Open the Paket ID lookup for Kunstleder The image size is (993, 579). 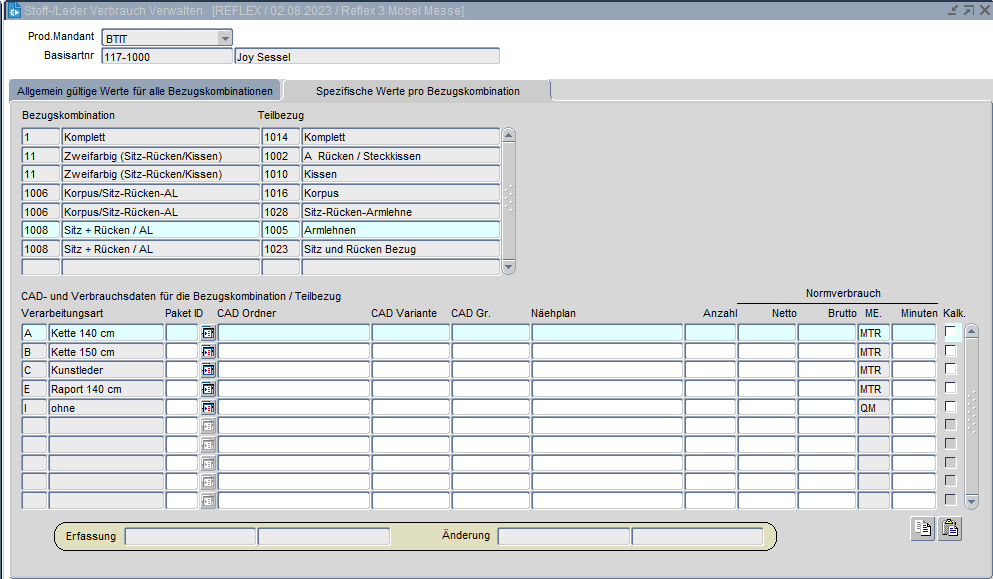pos(208,370)
